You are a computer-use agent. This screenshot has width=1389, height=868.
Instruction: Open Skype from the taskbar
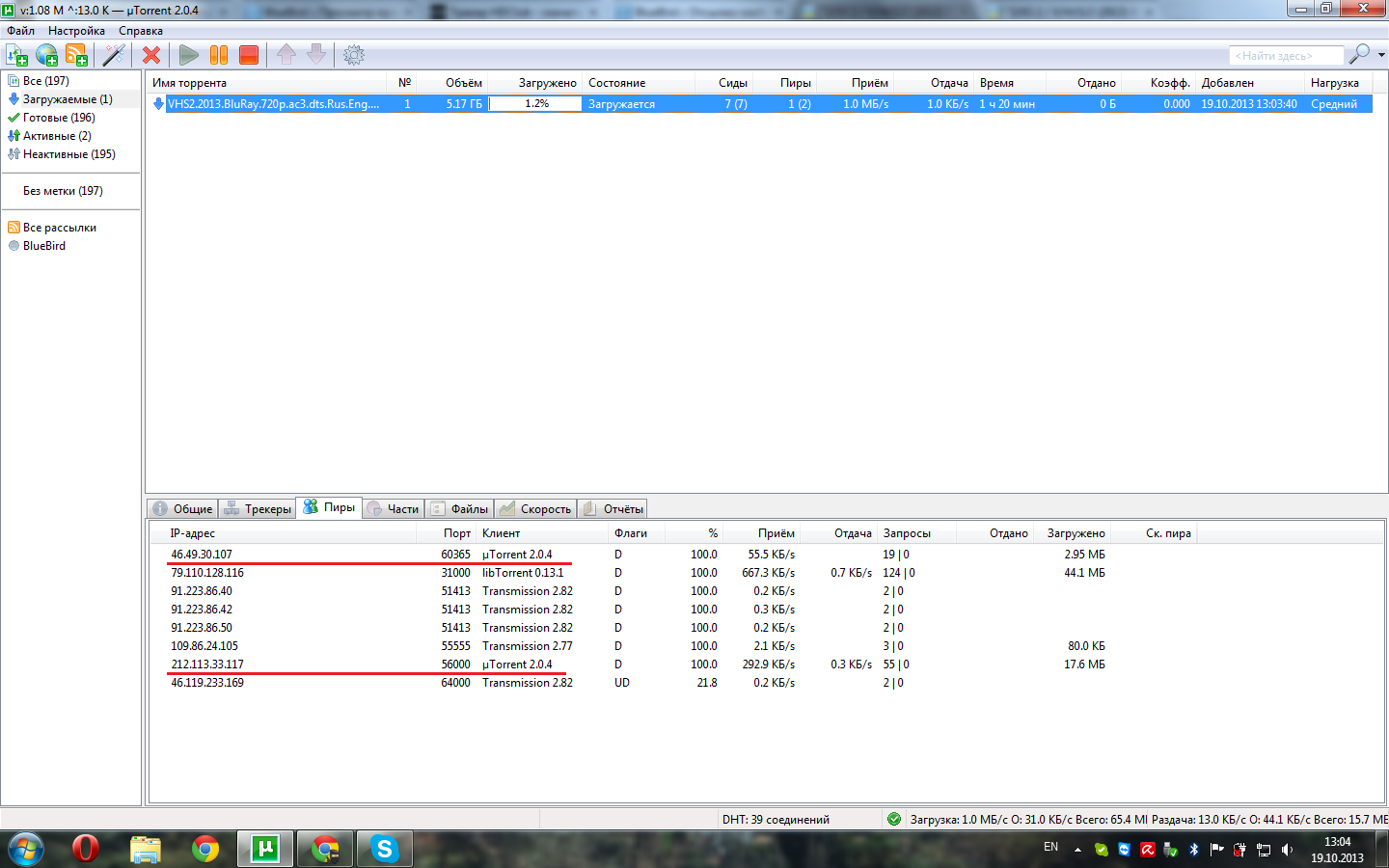tap(384, 849)
